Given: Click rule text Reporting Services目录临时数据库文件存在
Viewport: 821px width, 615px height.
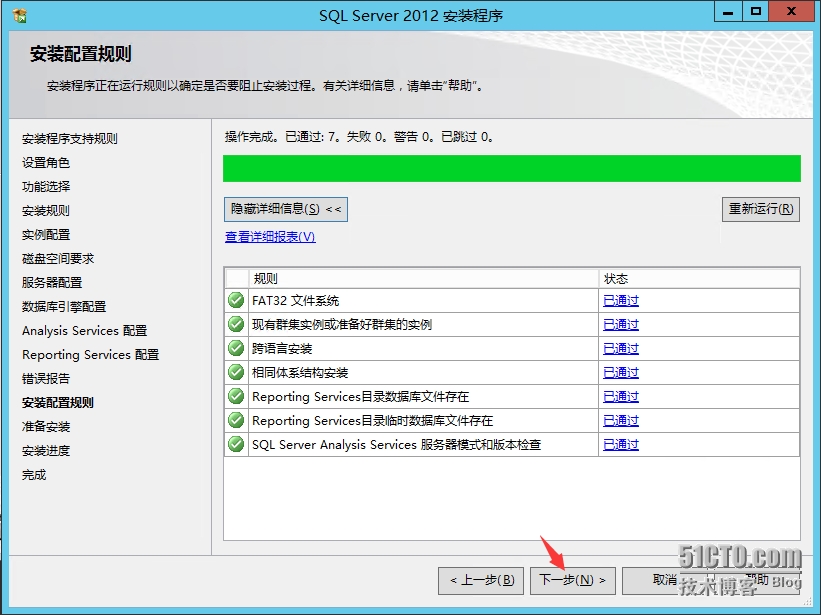Looking at the screenshot, I should pos(373,421).
